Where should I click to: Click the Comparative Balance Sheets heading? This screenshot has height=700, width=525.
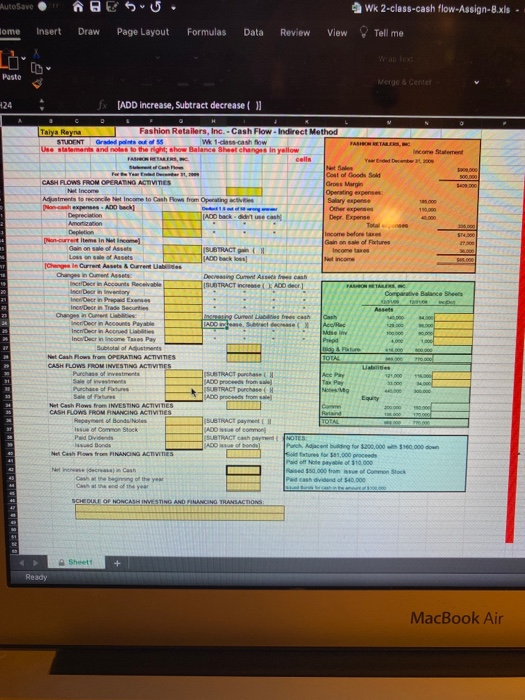pyautogui.click(x=424, y=294)
